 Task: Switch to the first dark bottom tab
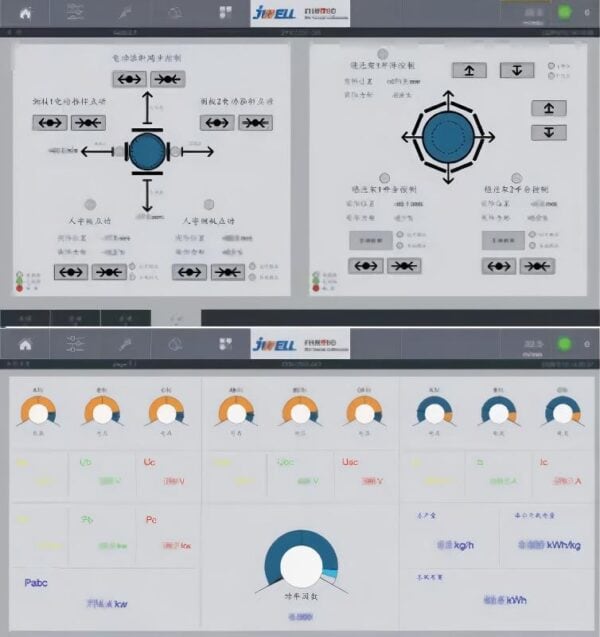[x=25, y=318]
